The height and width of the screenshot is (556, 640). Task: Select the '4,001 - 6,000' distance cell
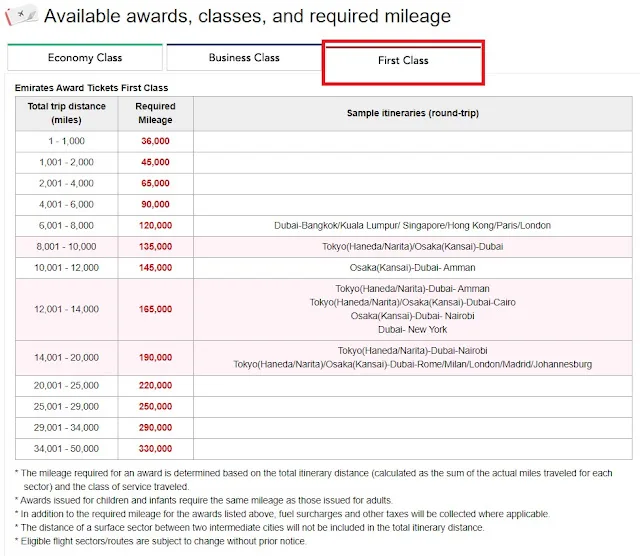67,205
